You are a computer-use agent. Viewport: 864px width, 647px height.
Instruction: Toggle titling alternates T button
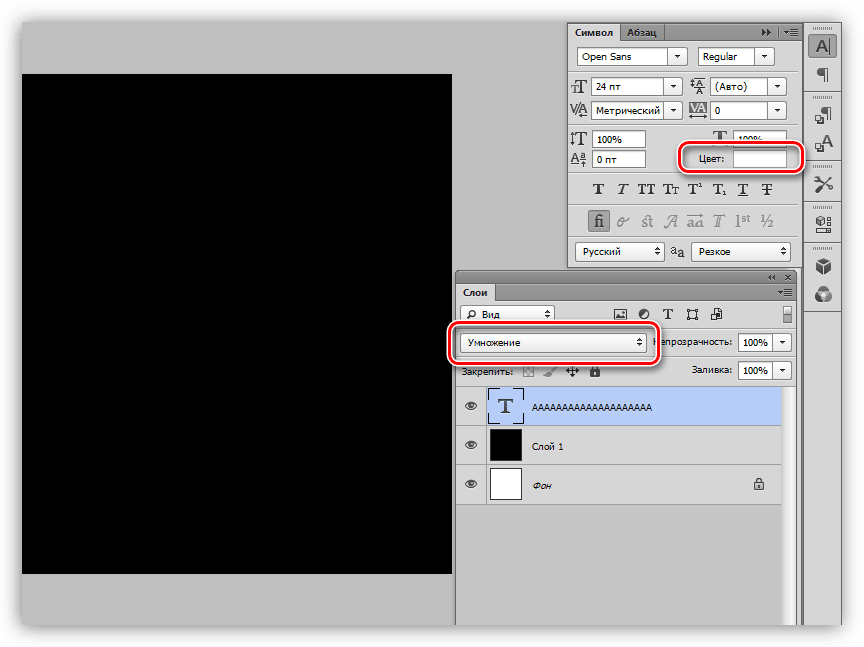coord(719,221)
